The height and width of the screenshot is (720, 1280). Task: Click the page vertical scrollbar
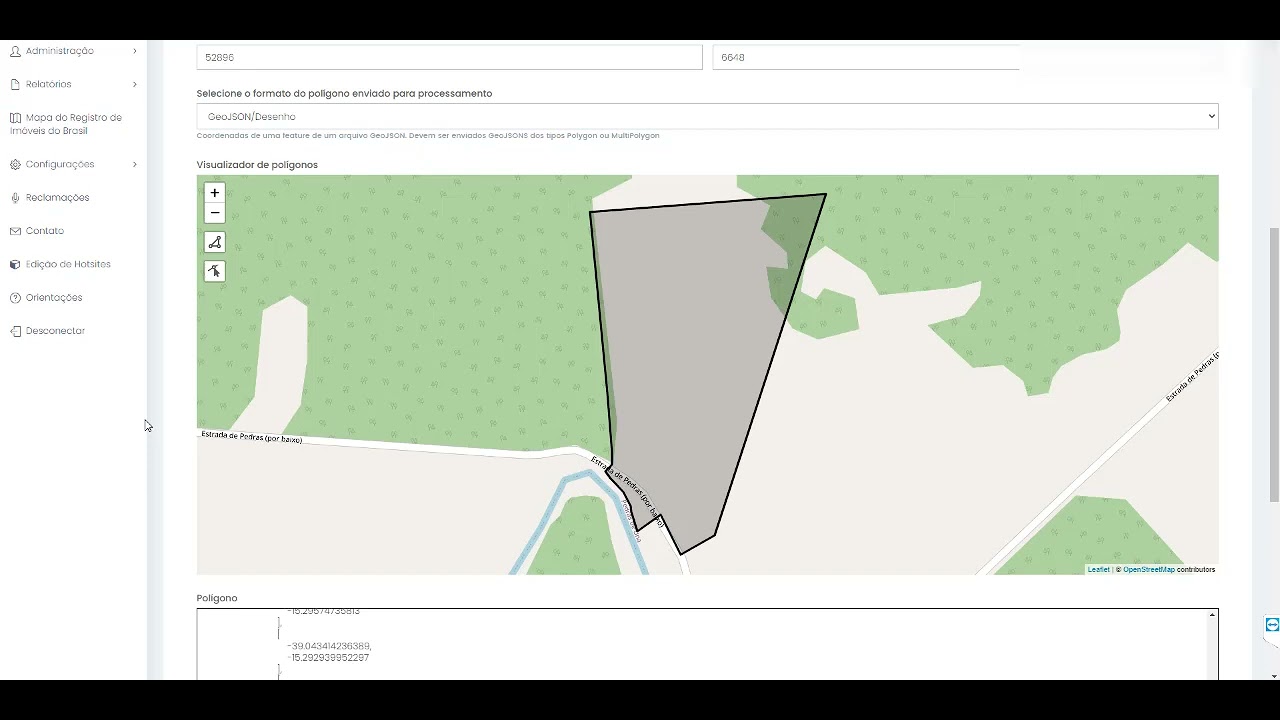pos(1274,365)
